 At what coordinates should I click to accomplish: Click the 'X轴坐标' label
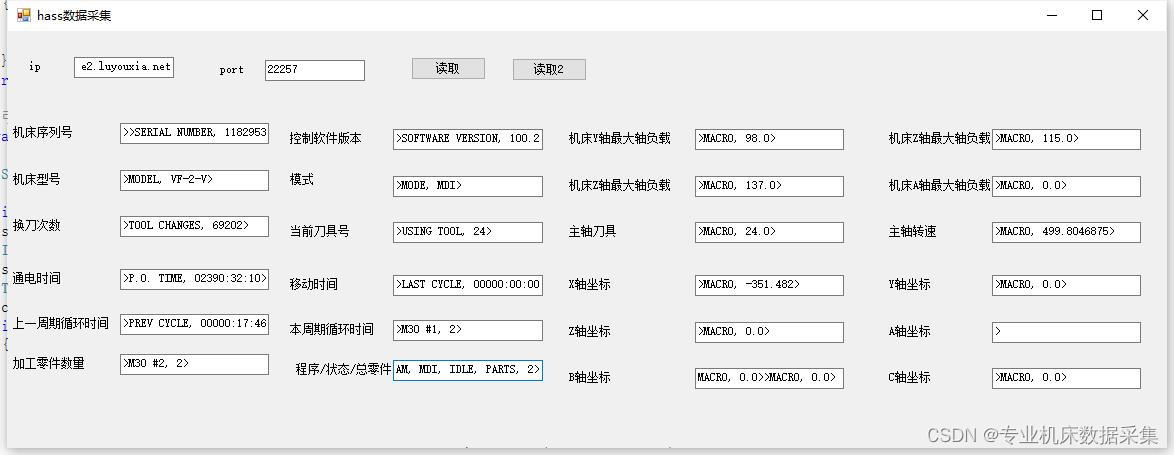coord(590,284)
